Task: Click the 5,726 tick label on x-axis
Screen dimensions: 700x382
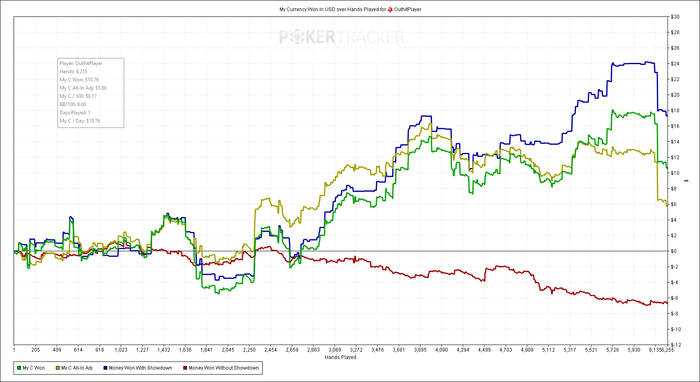Action: tap(612, 350)
